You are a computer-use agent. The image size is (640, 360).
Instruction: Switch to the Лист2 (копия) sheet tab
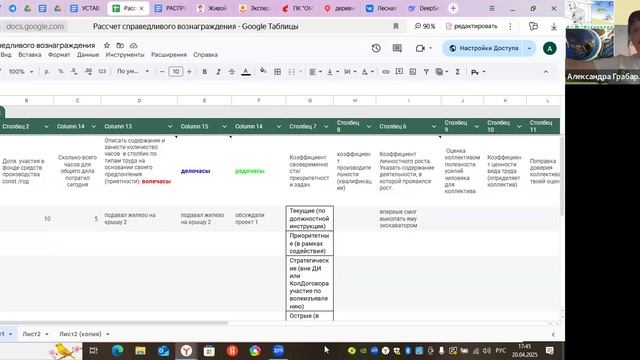click(x=84, y=334)
